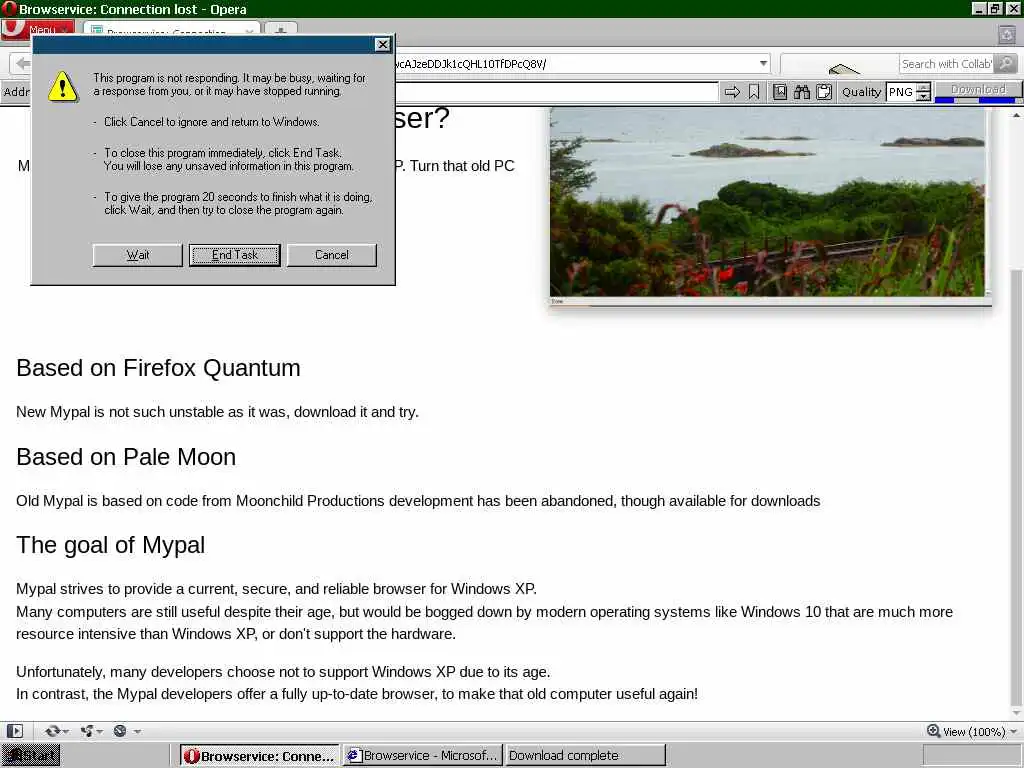Click the framed picture icon in Browservice toolbar
Viewport: 1024px width, 768px height.
point(780,92)
